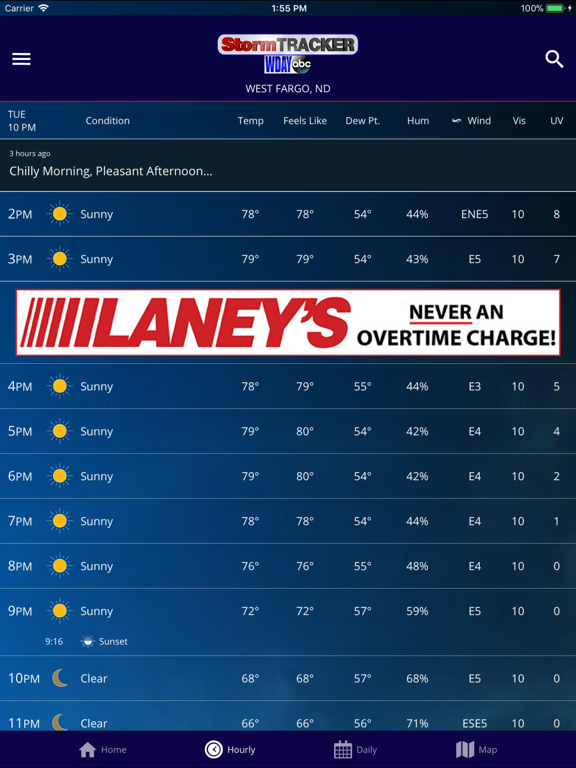Tap the battery icon in status bar
576x768 pixels.
tap(555, 8)
